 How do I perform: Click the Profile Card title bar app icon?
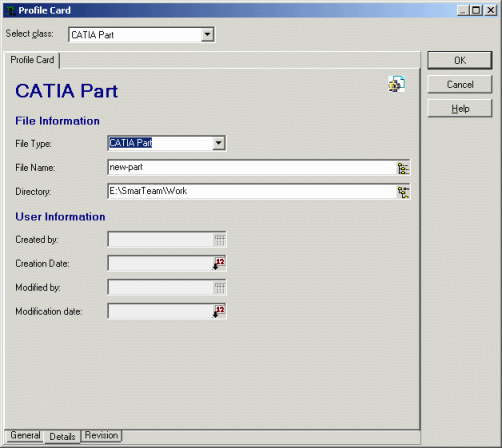[11, 10]
